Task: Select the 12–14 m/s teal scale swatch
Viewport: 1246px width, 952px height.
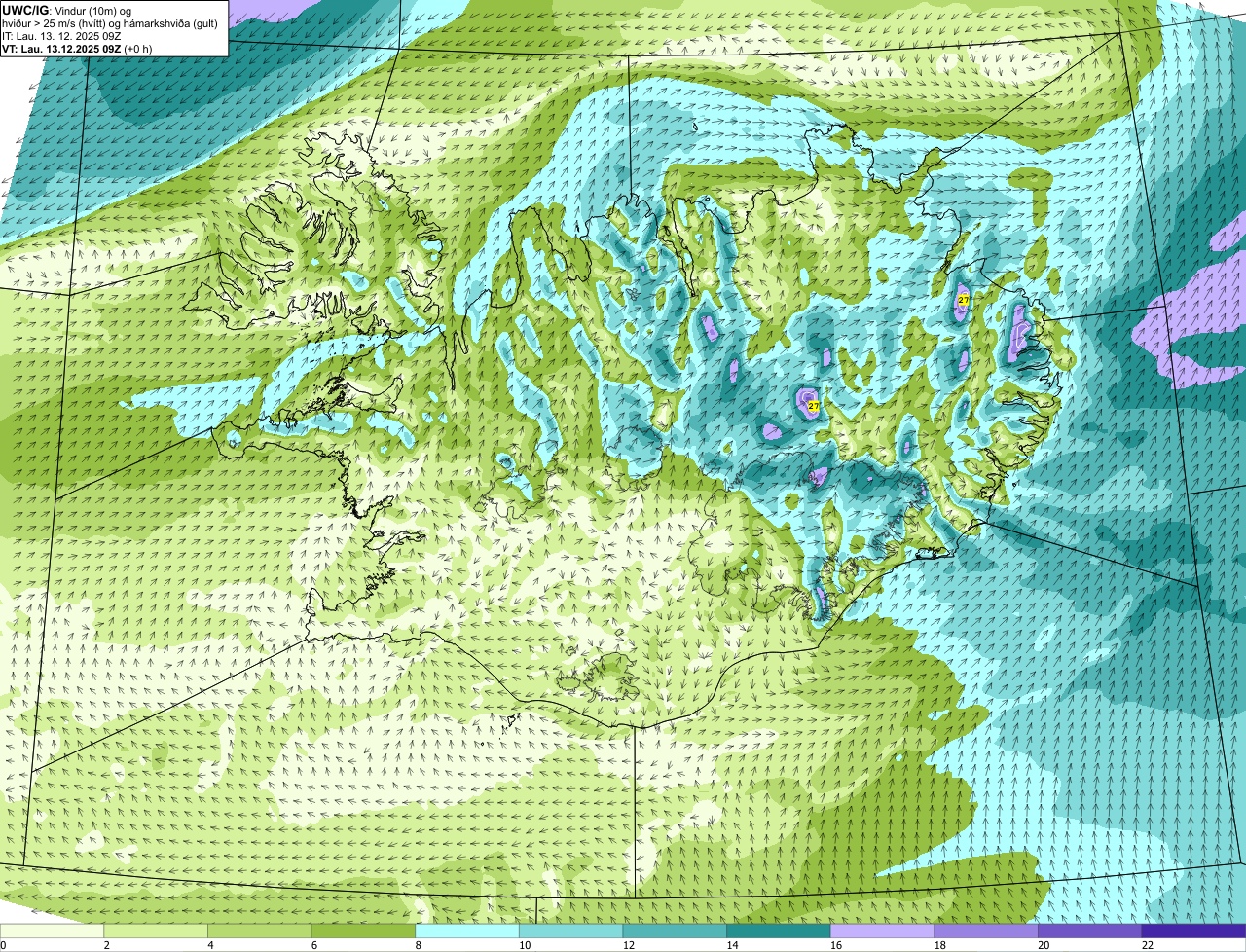Action: point(675,932)
